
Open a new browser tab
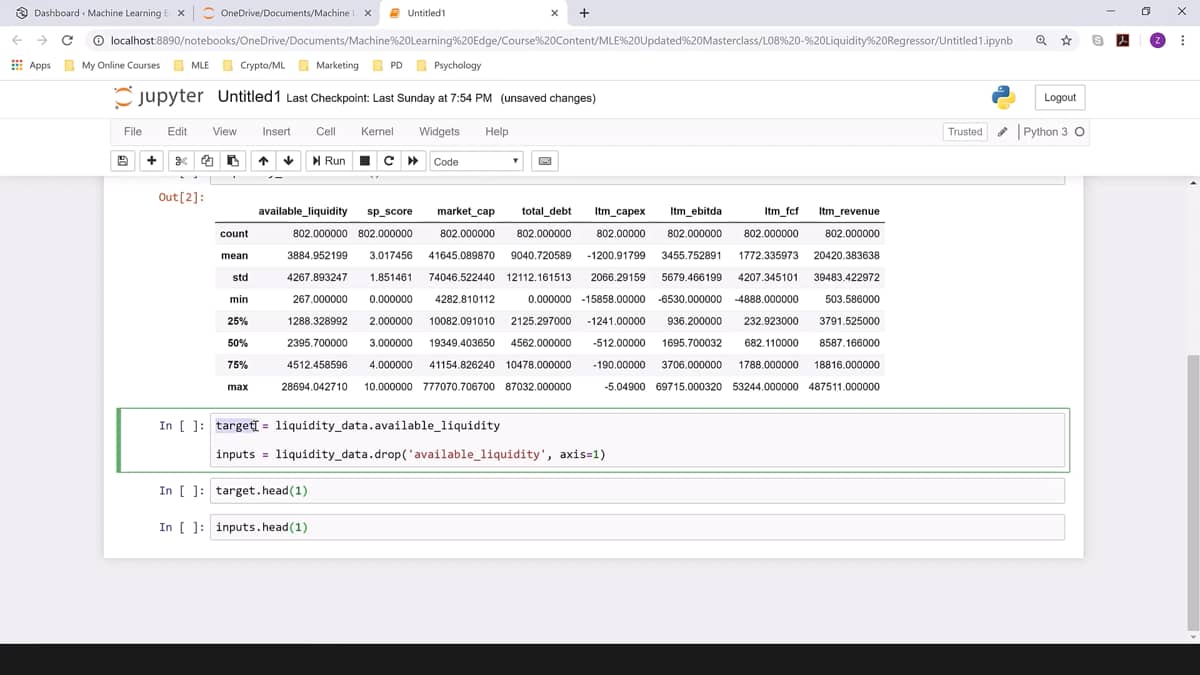tap(584, 13)
